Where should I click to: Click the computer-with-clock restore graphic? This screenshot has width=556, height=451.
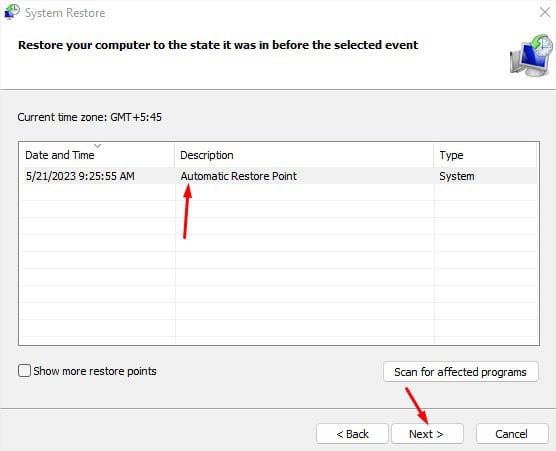click(531, 55)
